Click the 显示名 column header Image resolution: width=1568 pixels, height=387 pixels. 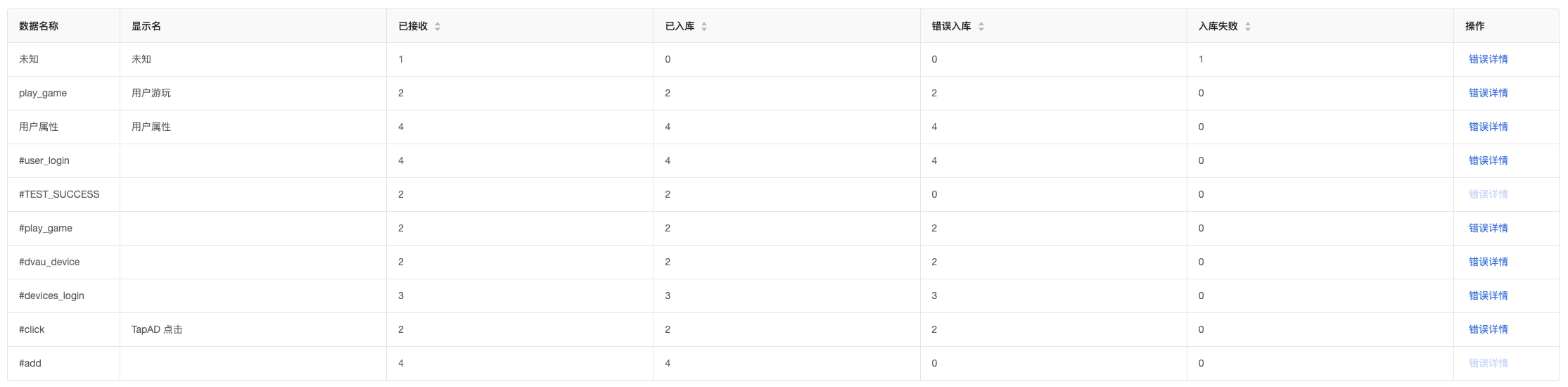(253, 26)
